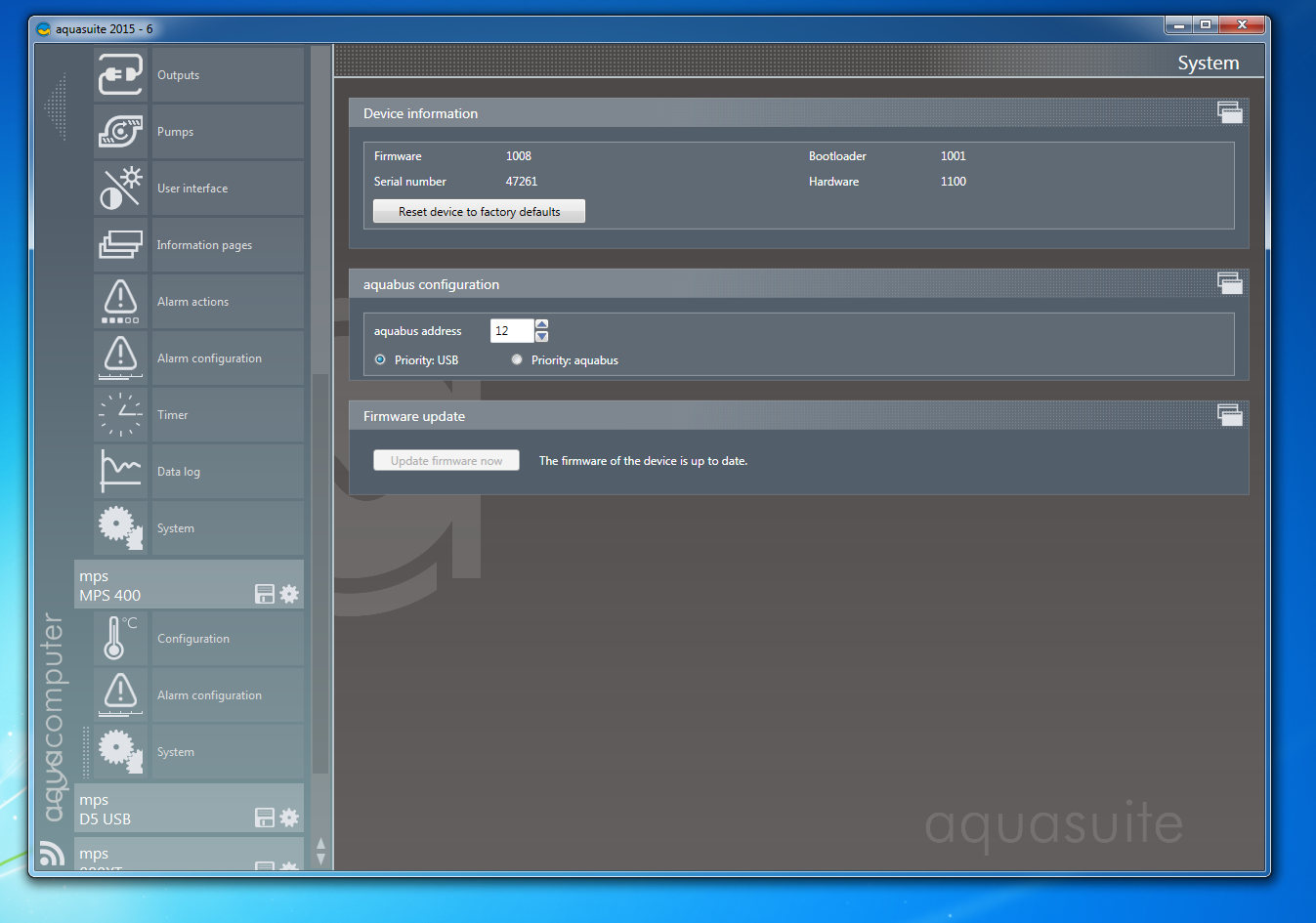Open User interface brightness icon
Screen dimensions: 1316x923
point(120,189)
